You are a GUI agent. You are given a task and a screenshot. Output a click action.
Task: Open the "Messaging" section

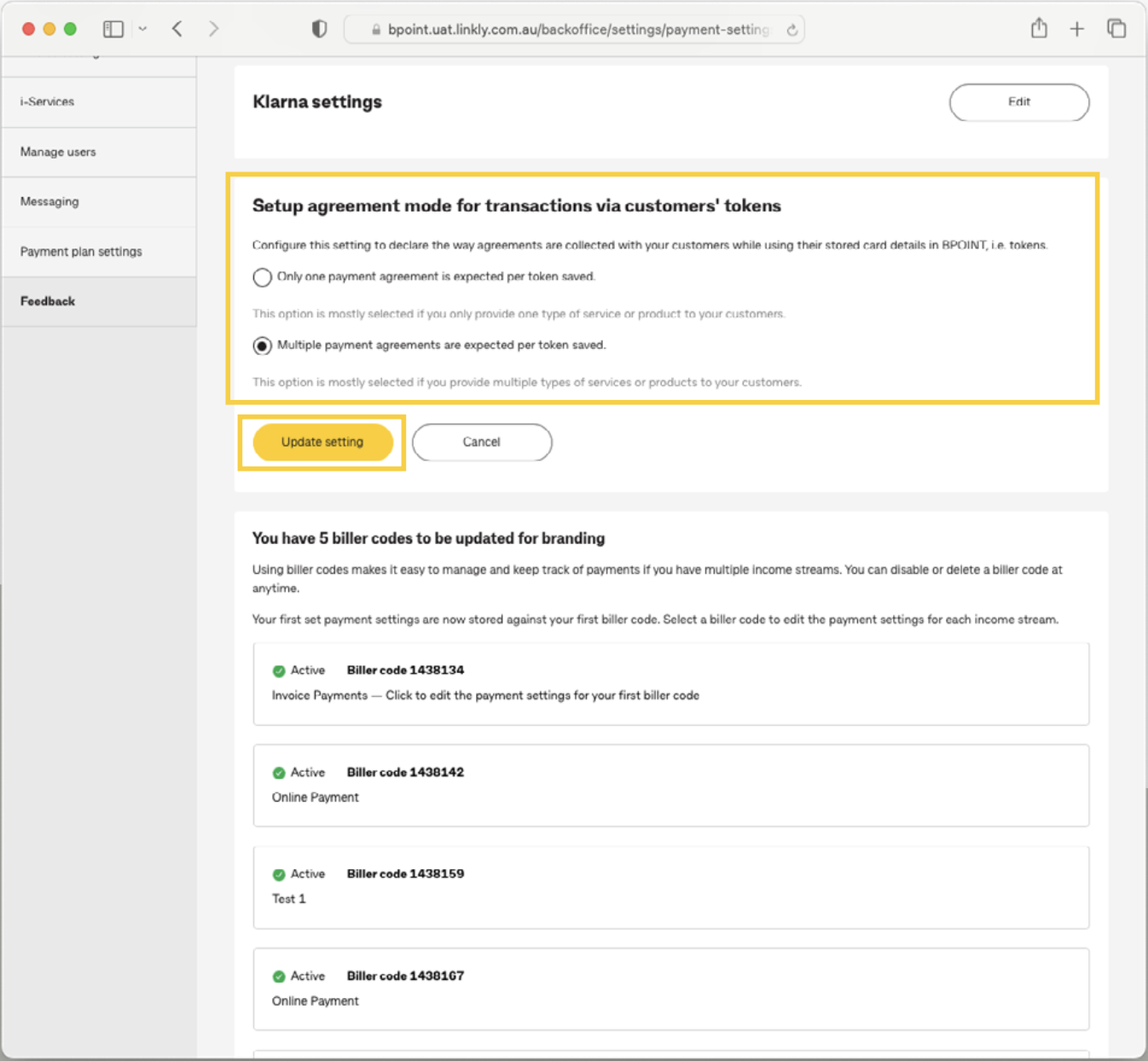[x=49, y=201]
